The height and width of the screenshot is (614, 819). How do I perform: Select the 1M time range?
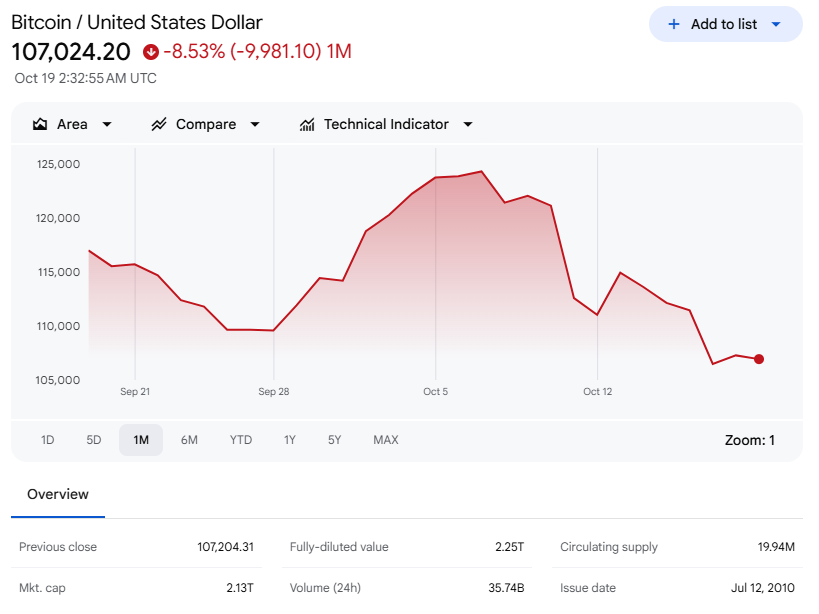pos(141,440)
